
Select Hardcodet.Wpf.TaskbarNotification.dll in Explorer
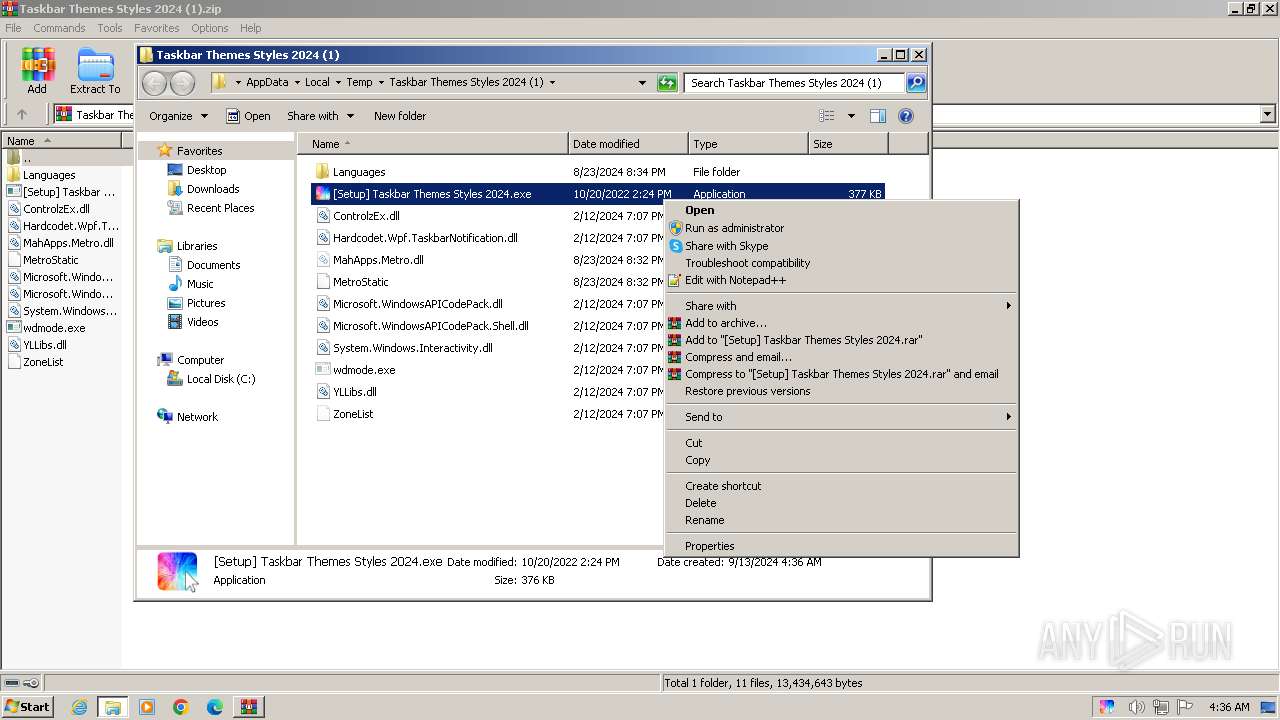[425, 238]
